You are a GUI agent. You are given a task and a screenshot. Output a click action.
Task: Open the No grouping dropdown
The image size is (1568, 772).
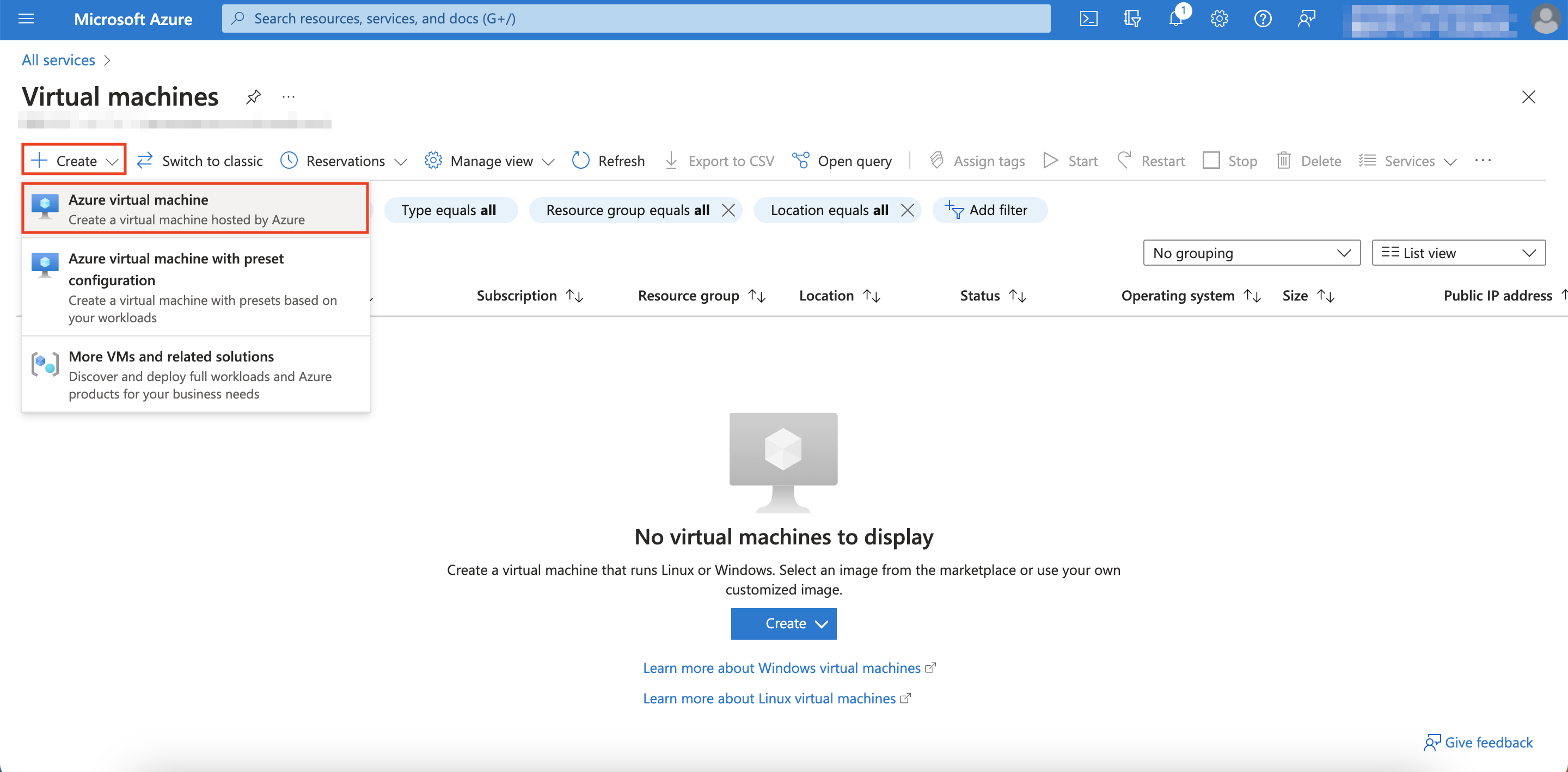(1251, 252)
